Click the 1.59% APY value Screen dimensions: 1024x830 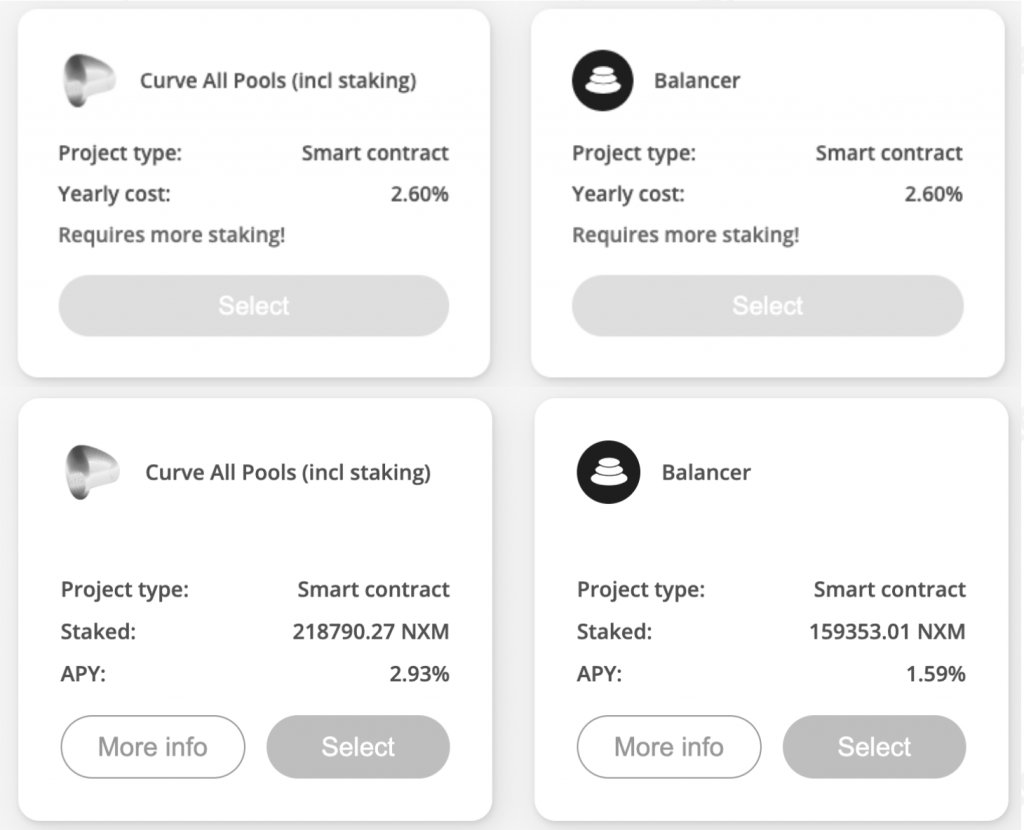(x=935, y=674)
